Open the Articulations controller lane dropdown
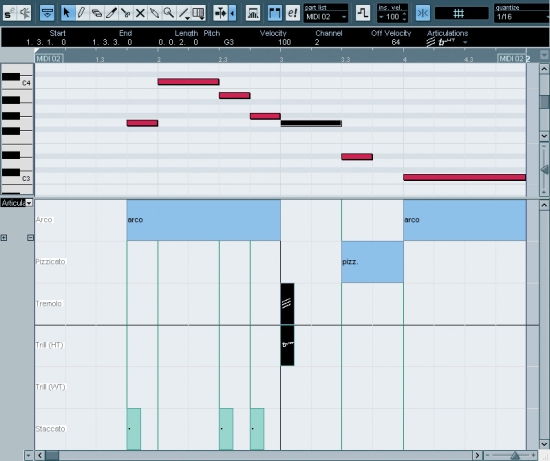 click(16, 203)
